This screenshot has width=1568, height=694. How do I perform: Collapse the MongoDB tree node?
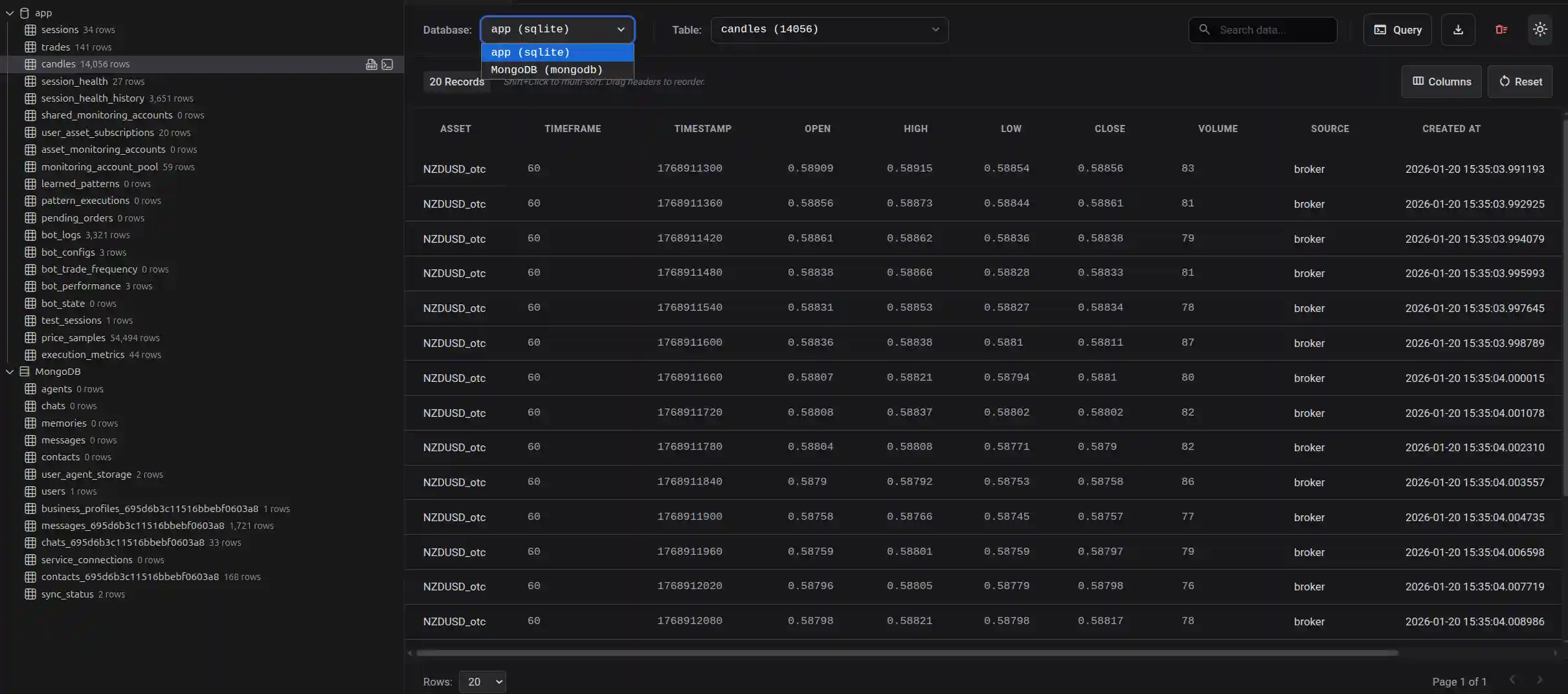(10, 372)
